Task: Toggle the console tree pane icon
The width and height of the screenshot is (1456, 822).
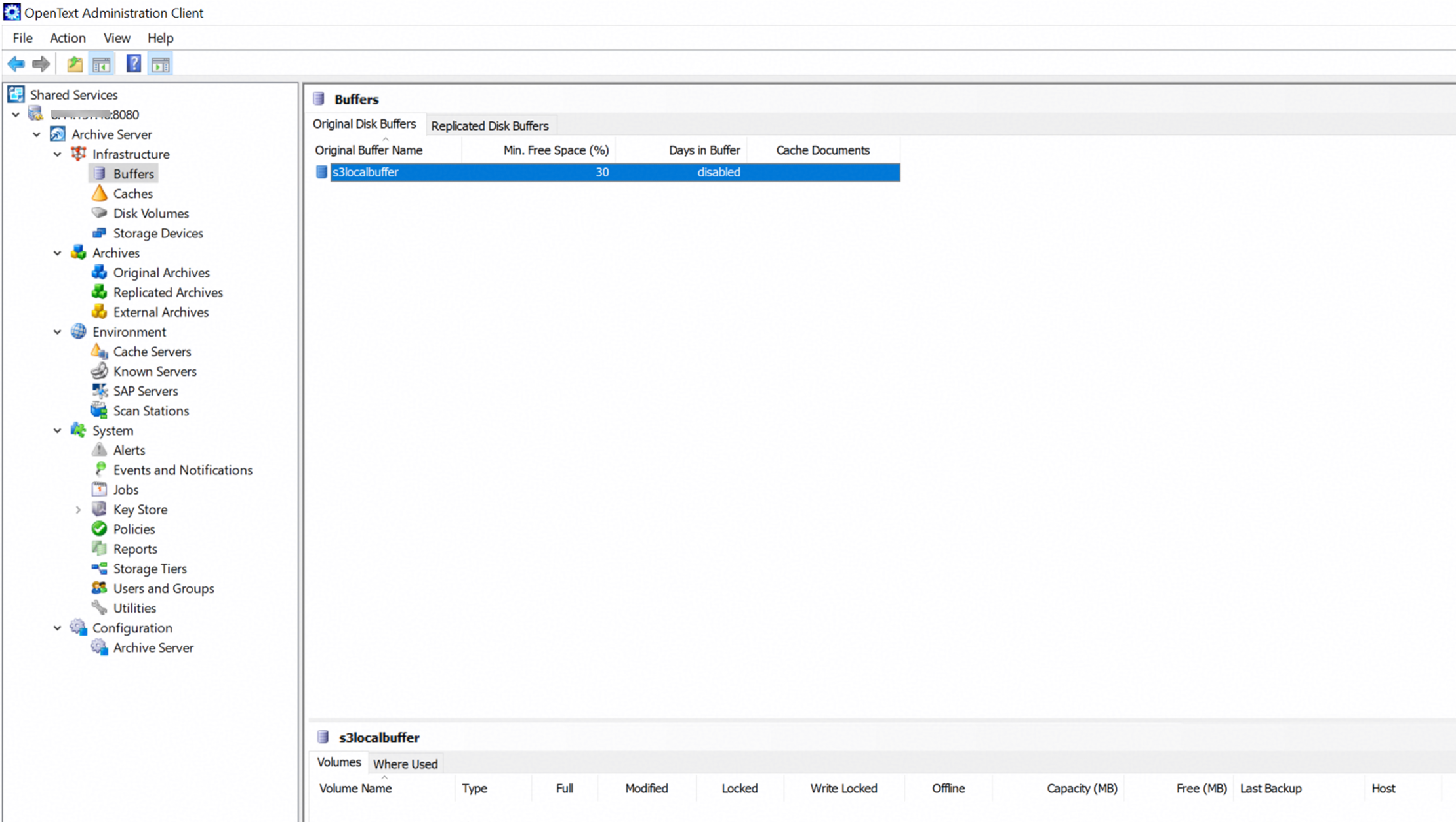Action: tap(102, 64)
